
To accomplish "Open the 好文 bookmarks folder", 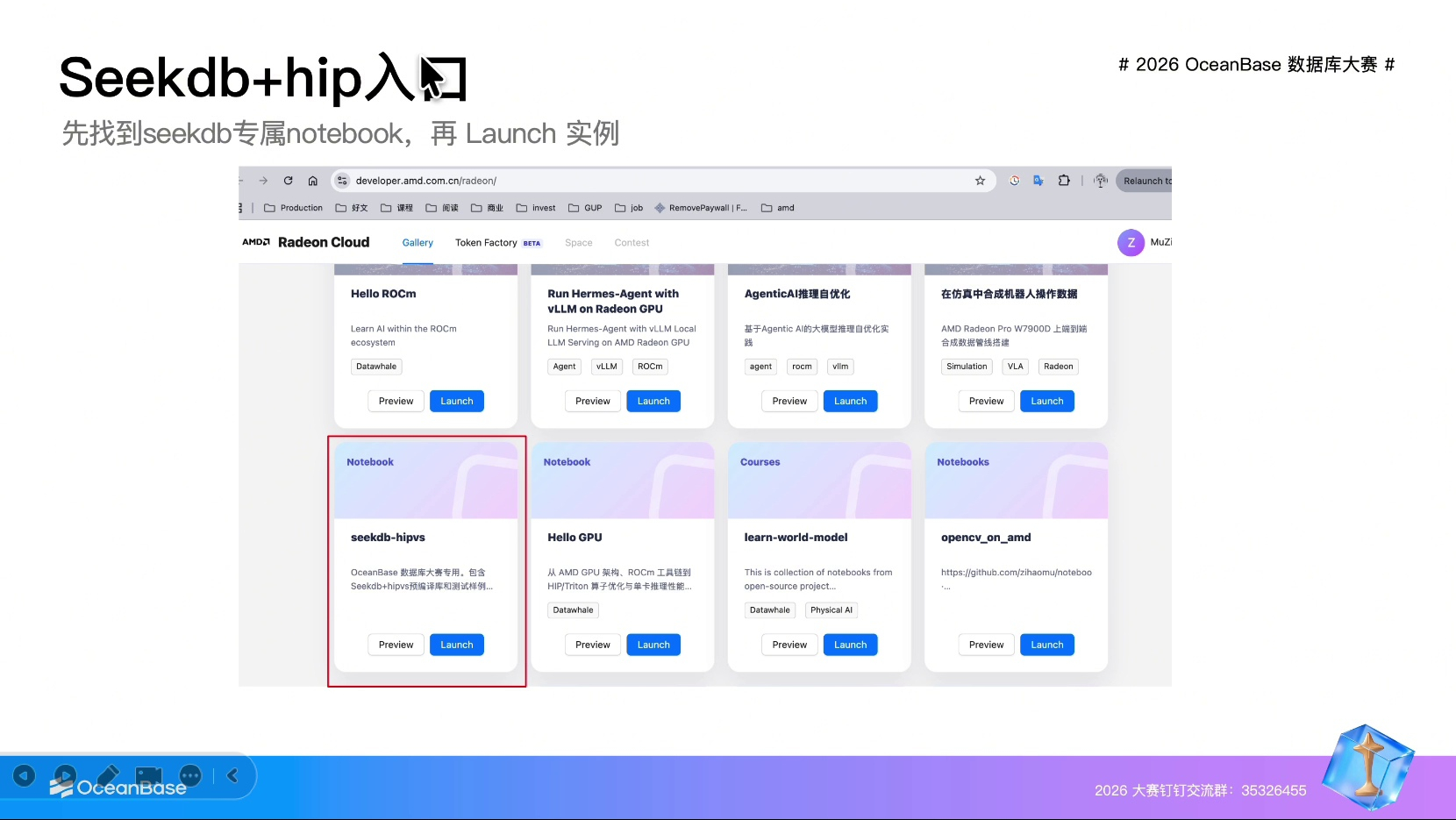I will (352, 208).
